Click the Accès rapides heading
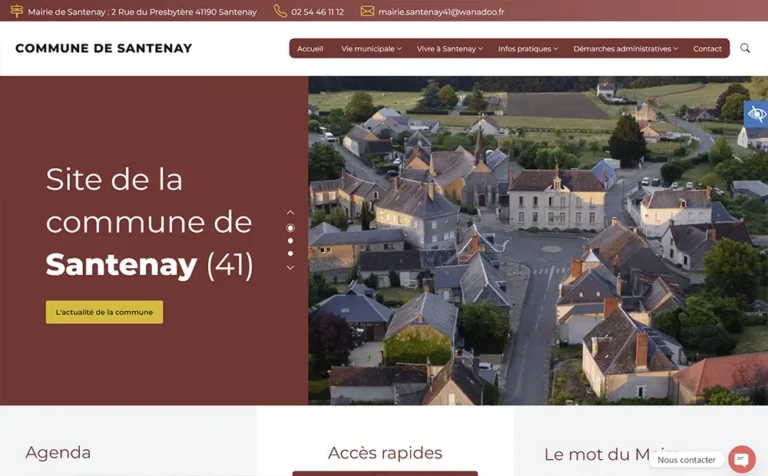Image resolution: width=768 pixels, height=476 pixels. [385, 453]
